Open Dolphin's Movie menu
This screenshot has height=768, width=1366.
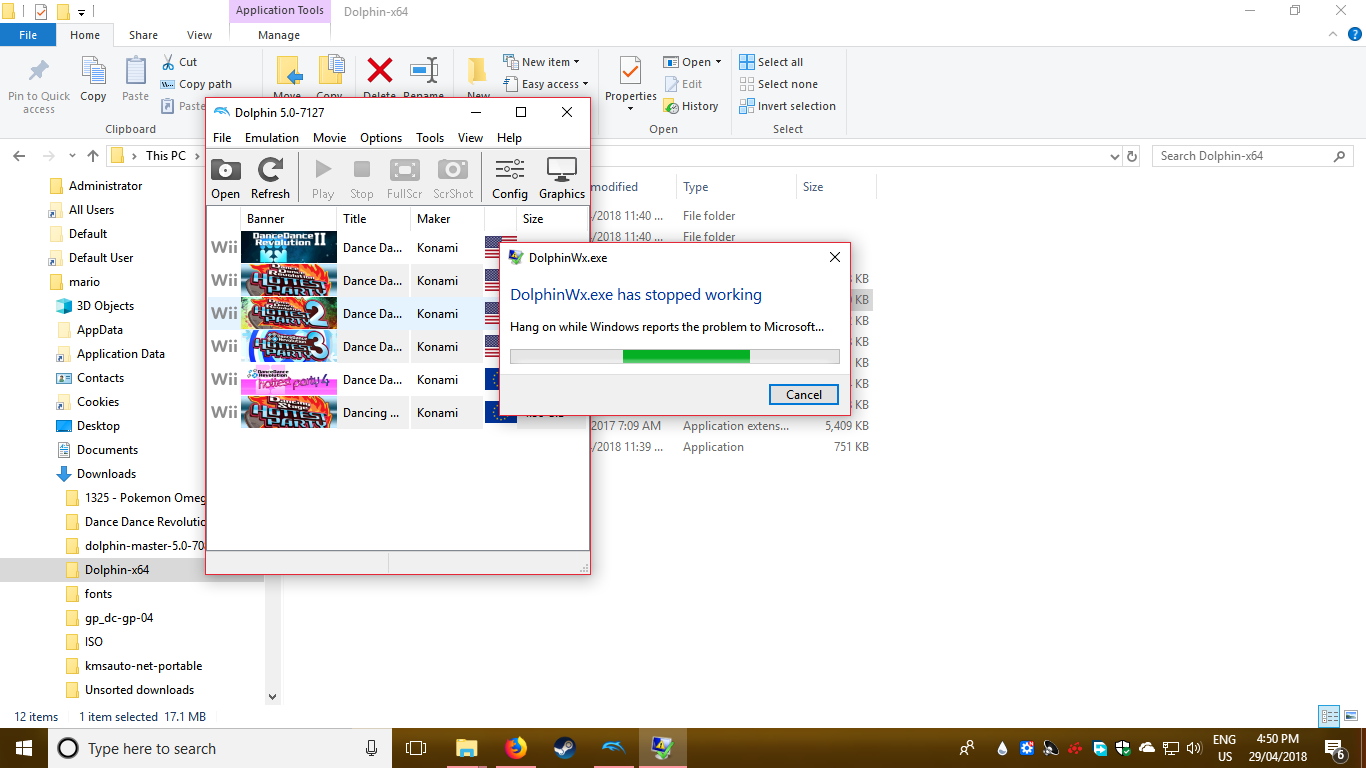coord(330,138)
